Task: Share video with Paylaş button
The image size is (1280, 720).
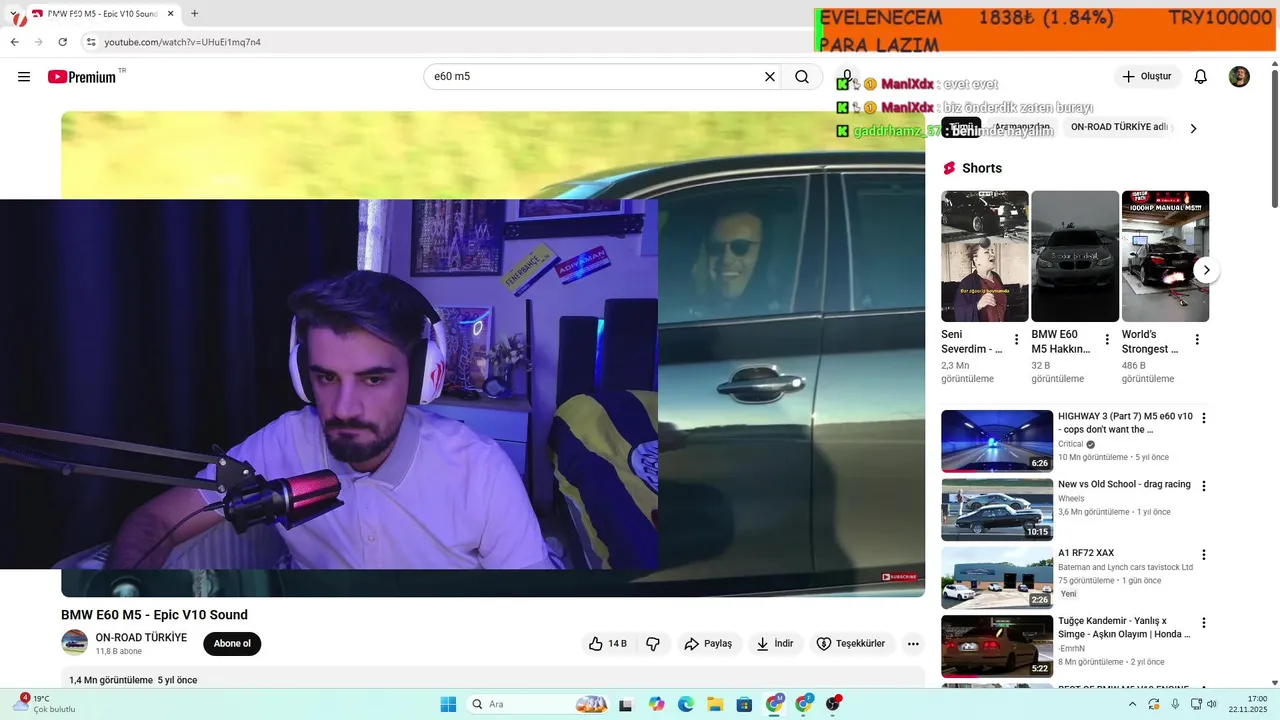Action: [x=708, y=644]
